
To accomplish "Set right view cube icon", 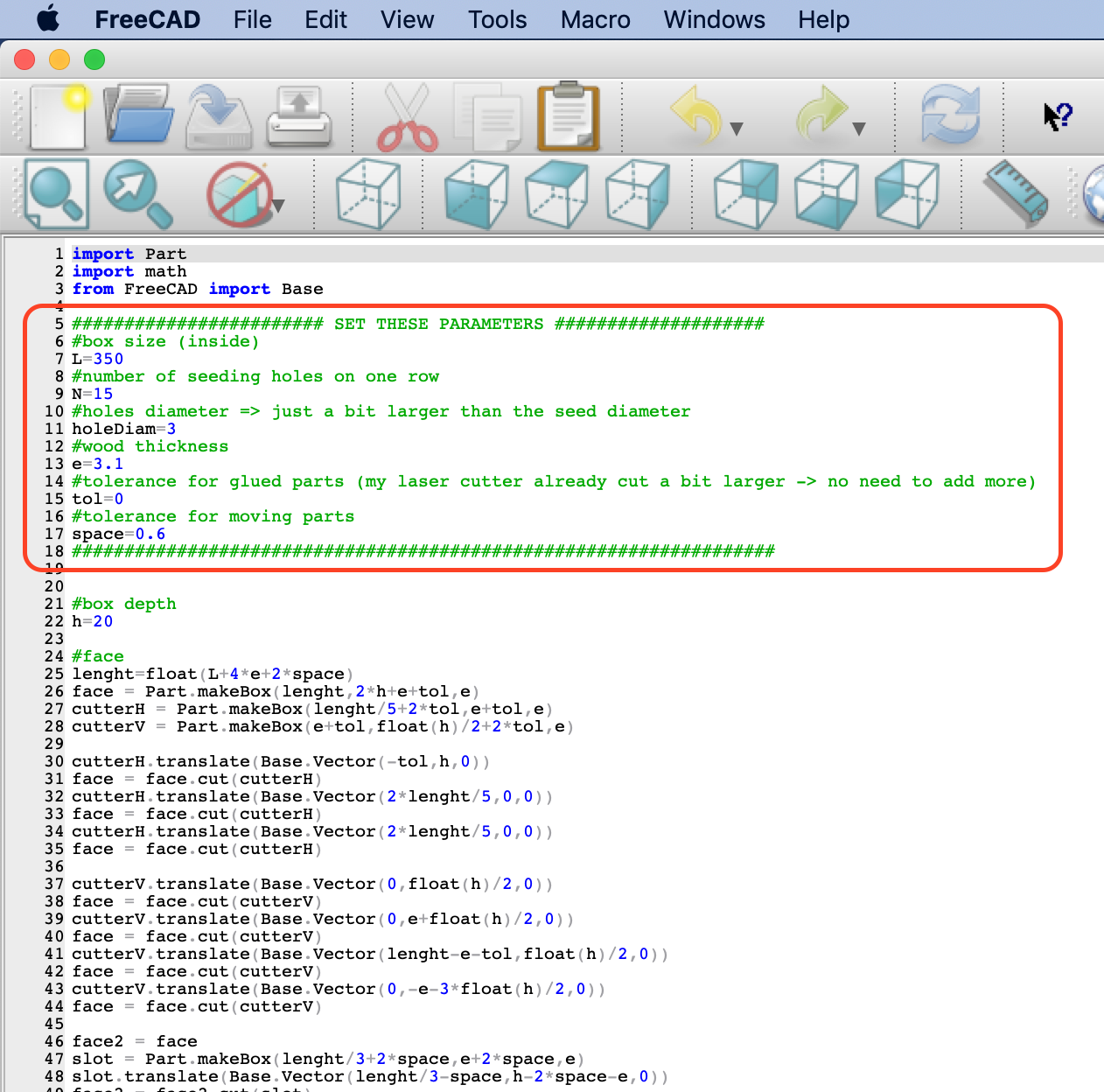I will (x=638, y=194).
